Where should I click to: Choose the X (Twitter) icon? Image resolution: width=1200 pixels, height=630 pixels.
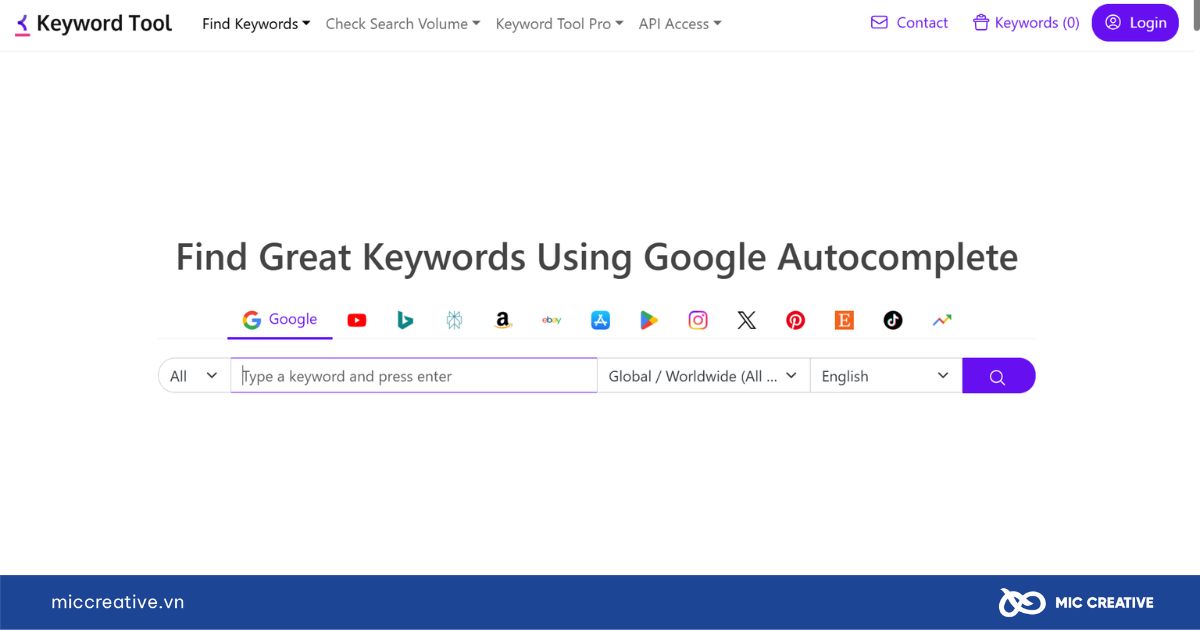[747, 320]
